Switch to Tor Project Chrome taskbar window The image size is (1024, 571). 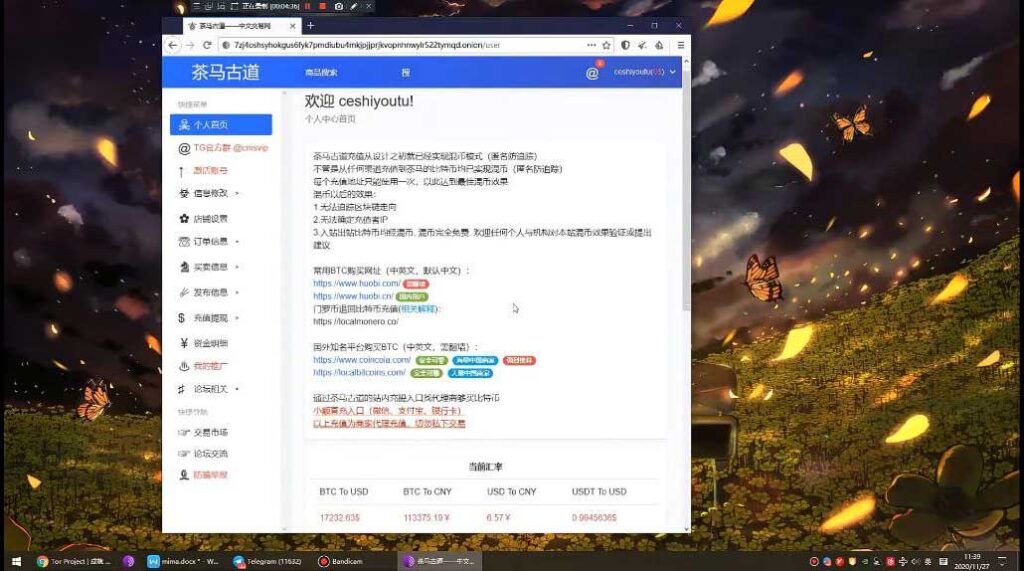point(74,561)
